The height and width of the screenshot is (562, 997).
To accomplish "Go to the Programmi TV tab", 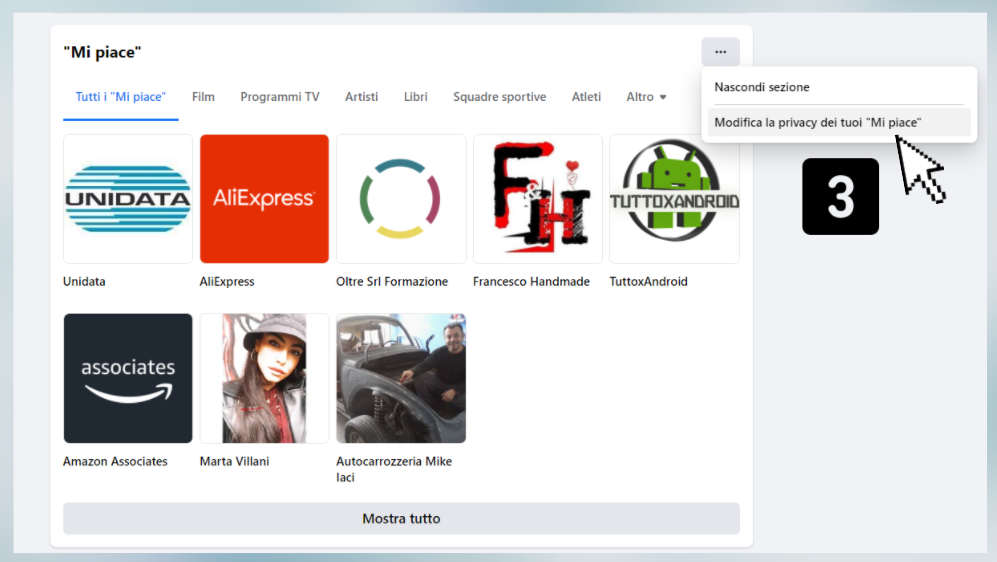I will (280, 97).
